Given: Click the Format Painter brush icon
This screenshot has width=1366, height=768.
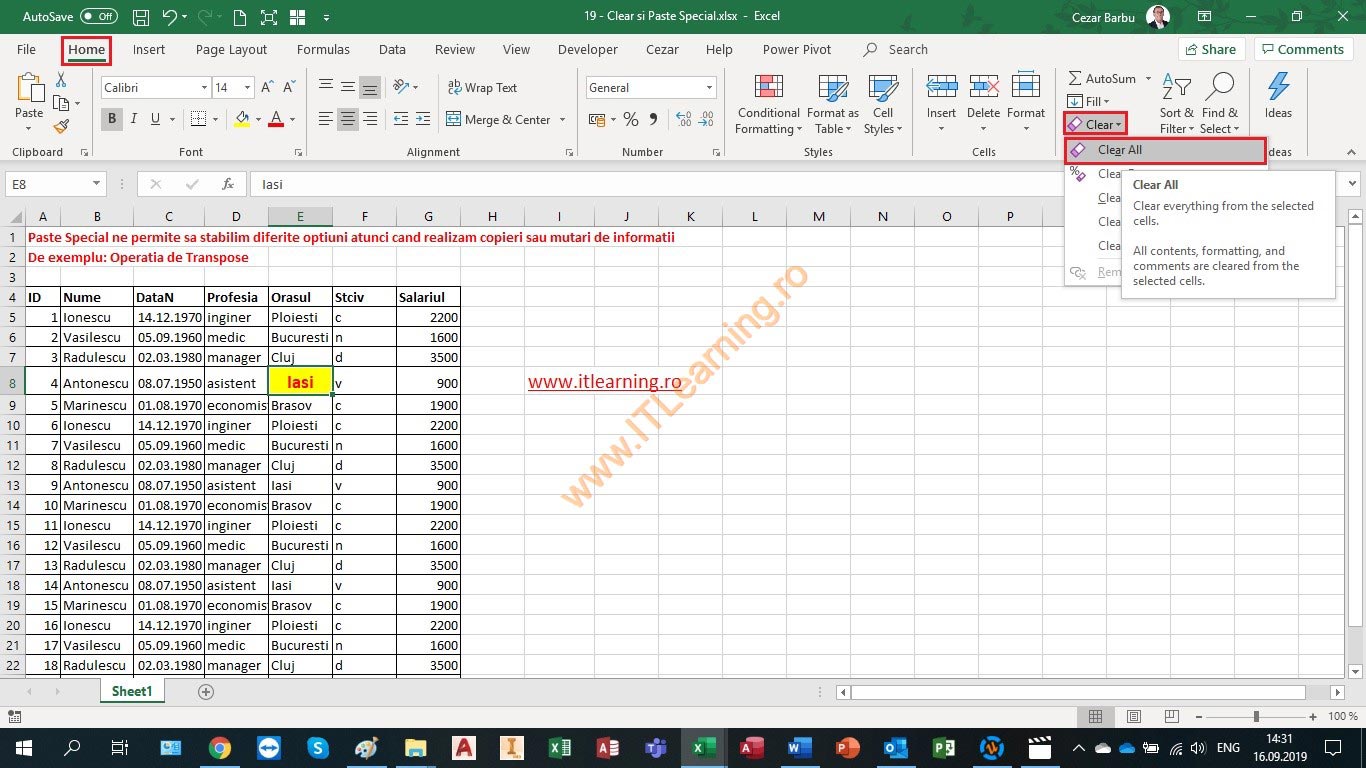Looking at the screenshot, I should point(62,126).
